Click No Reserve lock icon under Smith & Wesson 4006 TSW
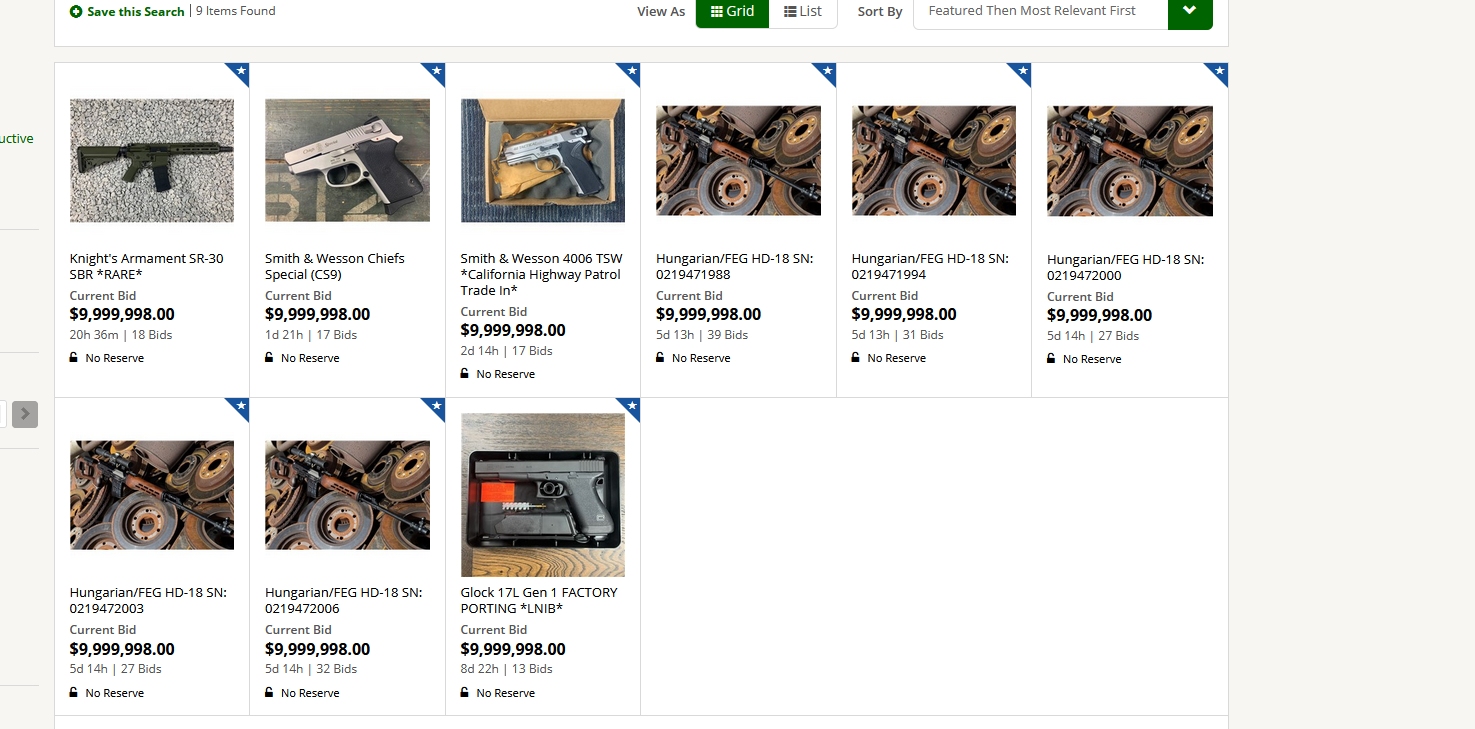This screenshot has height=729, width=1475. click(465, 373)
